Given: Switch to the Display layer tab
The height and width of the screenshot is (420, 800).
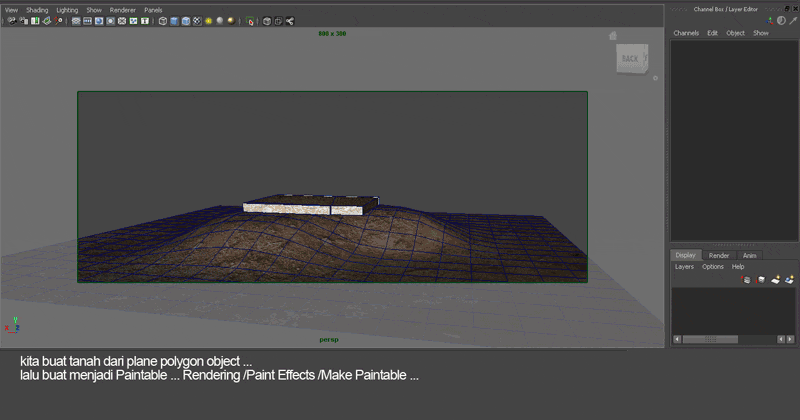Looking at the screenshot, I should [x=685, y=255].
